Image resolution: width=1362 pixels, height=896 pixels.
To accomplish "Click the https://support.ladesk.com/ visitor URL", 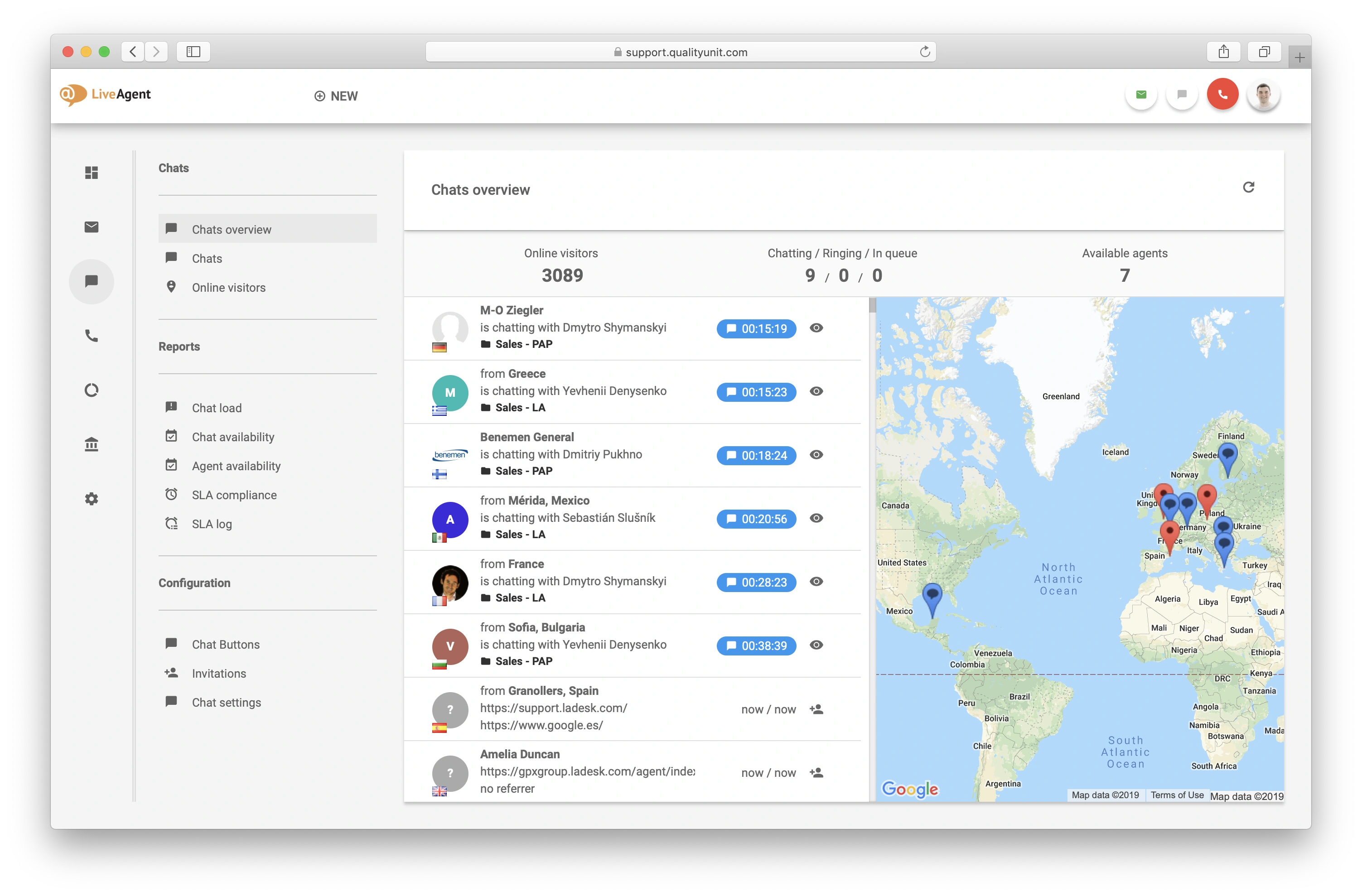I will [x=553, y=708].
